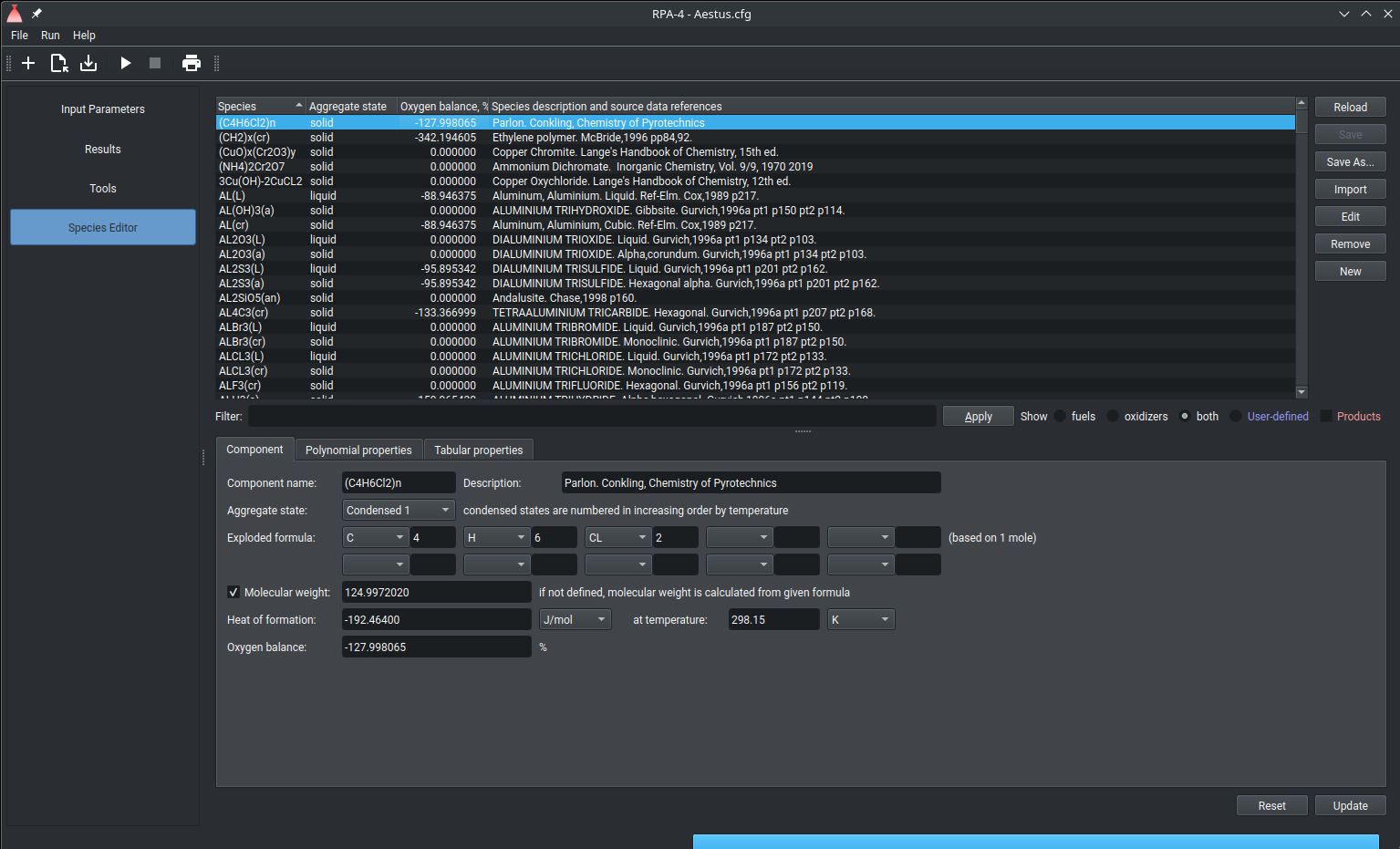Switch to Polynomial properties tab
The width and height of the screenshot is (1400, 849).
(358, 450)
